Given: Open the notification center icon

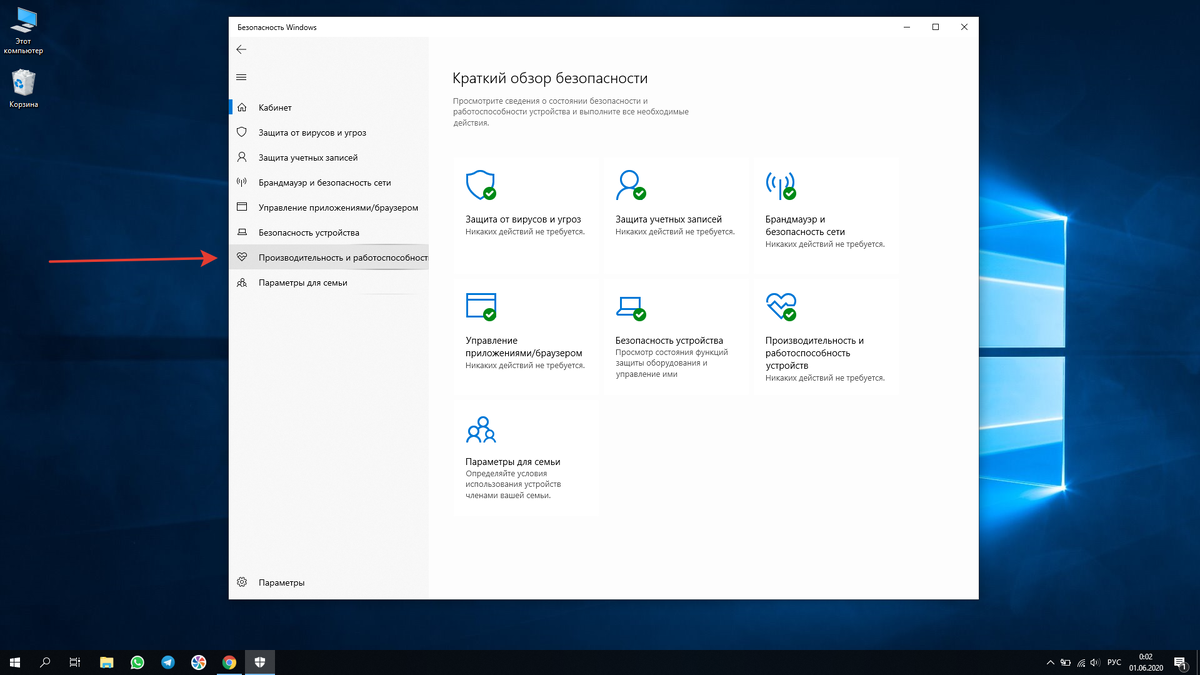Looking at the screenshot, I should point(1181,662).
